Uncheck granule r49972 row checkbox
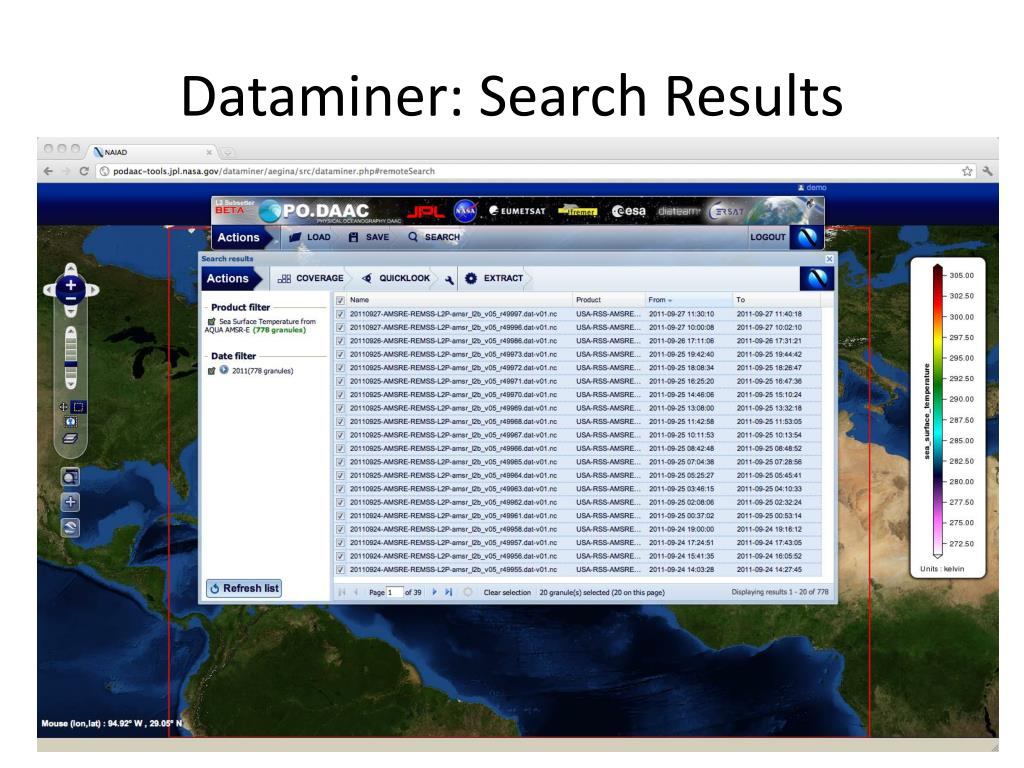This screenshot has width=1024, height=768. [340, 368]
